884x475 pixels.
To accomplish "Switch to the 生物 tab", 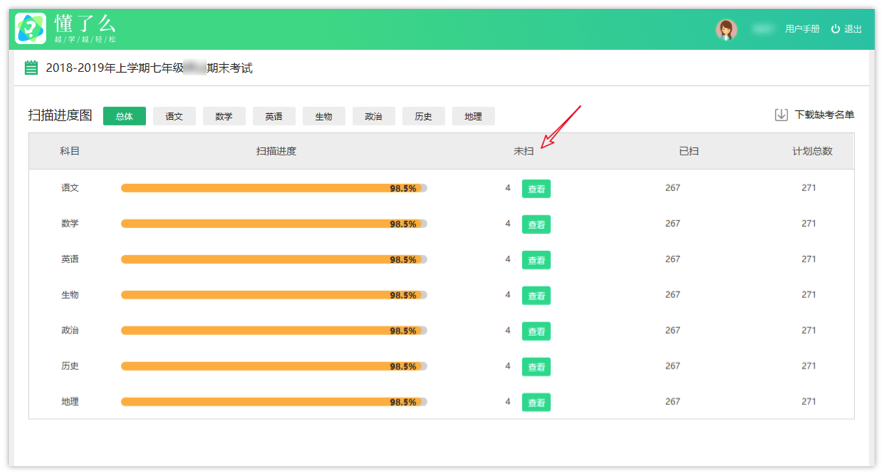I will (x=324, y=116).
